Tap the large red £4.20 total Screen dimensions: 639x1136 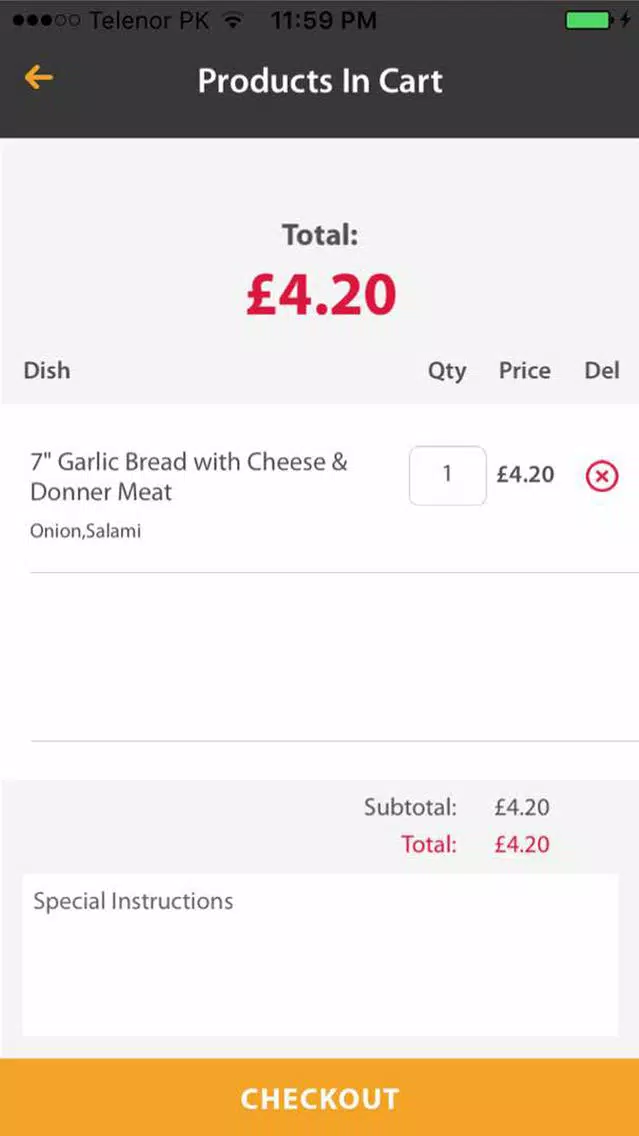321,295
